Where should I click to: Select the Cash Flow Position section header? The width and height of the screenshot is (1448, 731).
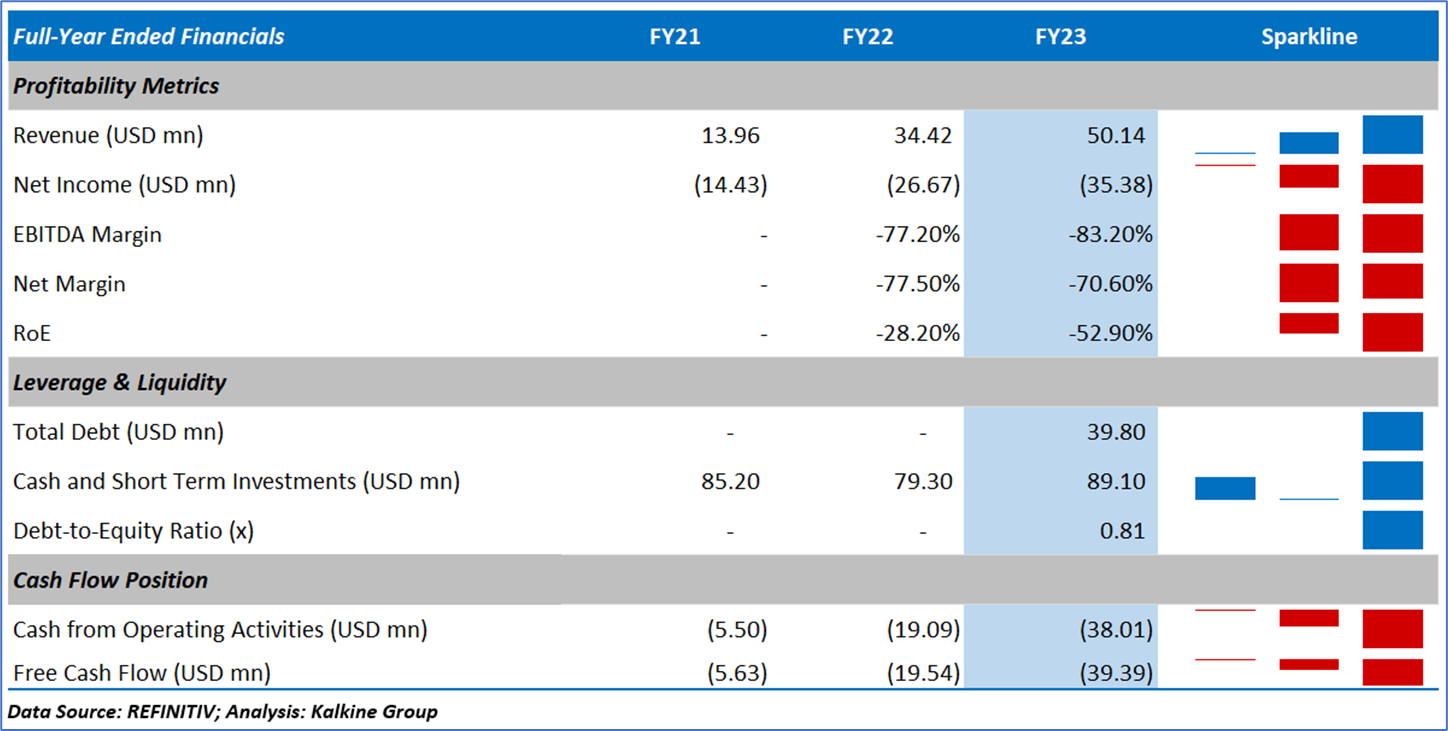(111, 580)
